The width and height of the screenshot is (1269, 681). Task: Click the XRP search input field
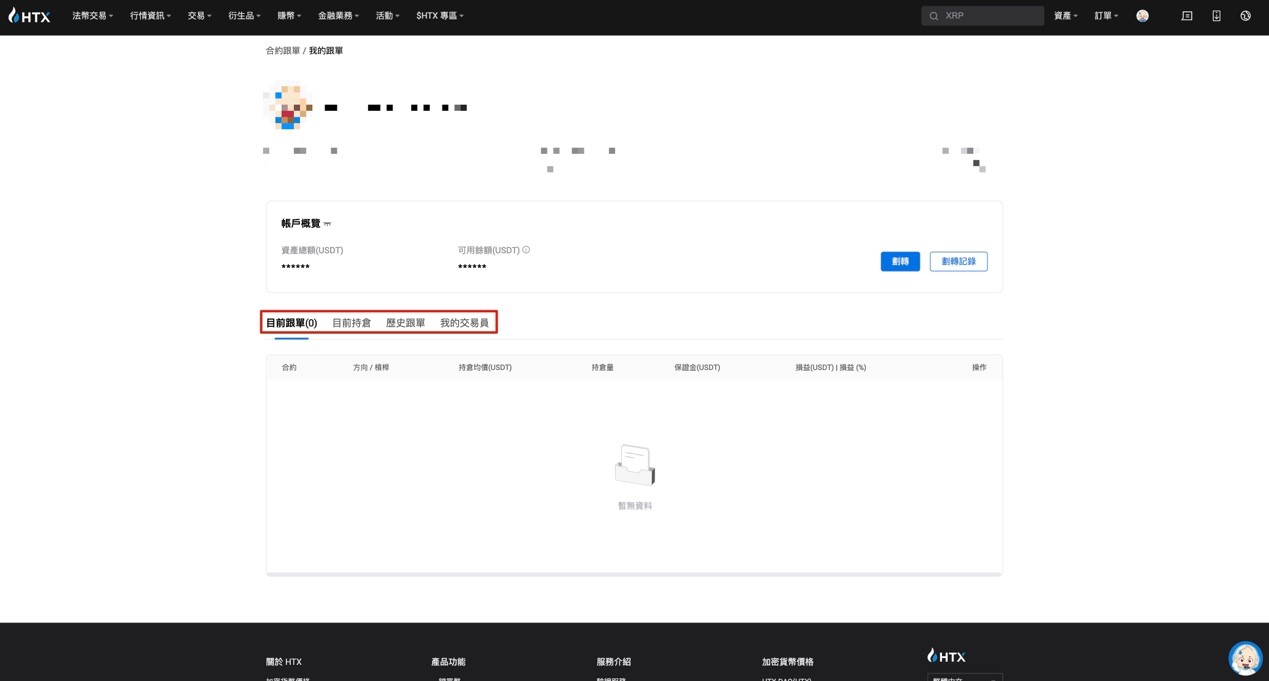tap(990, 16)
